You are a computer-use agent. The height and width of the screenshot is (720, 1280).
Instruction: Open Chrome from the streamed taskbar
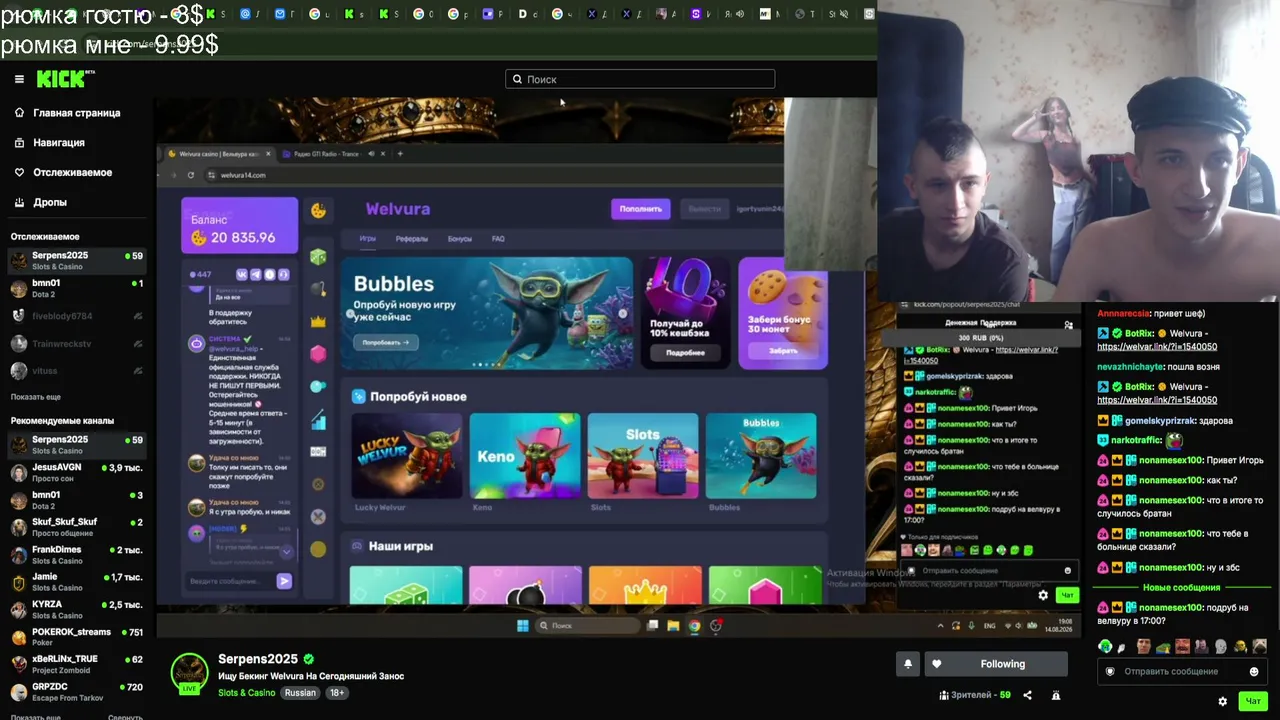[694, 626]
